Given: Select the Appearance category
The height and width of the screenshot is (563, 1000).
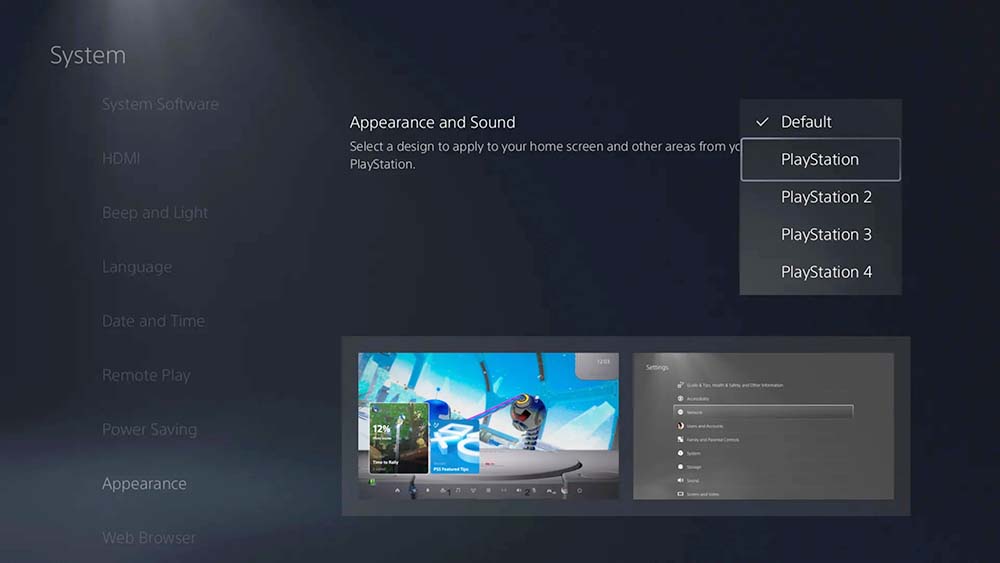Looking at the screenshot, I should tap(145, 483).
